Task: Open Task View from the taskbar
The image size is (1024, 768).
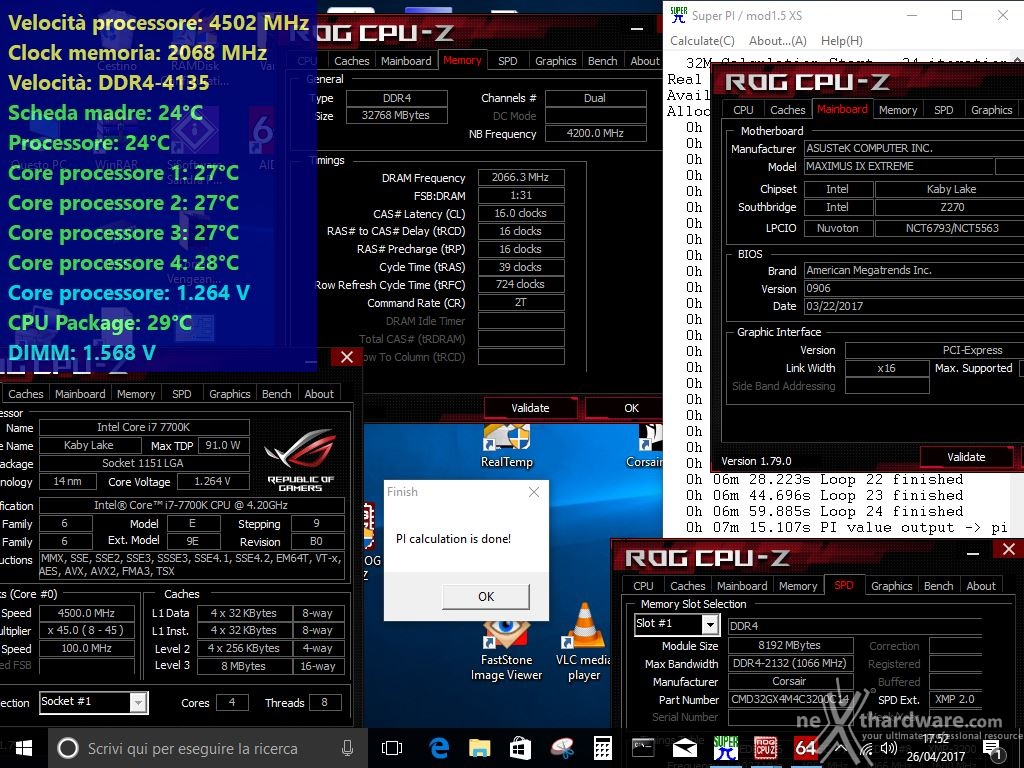Action: (392, 748)
